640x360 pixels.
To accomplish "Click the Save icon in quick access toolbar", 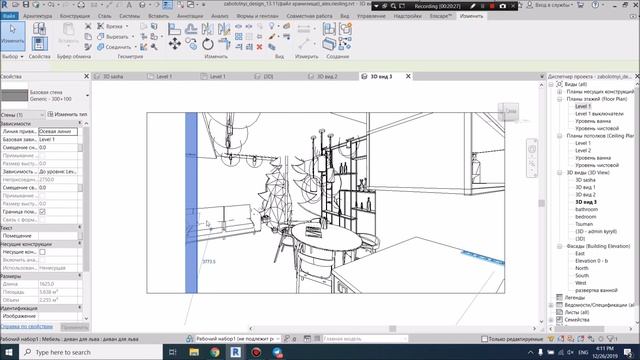I will pyautogui.click(x=26, y=4).
